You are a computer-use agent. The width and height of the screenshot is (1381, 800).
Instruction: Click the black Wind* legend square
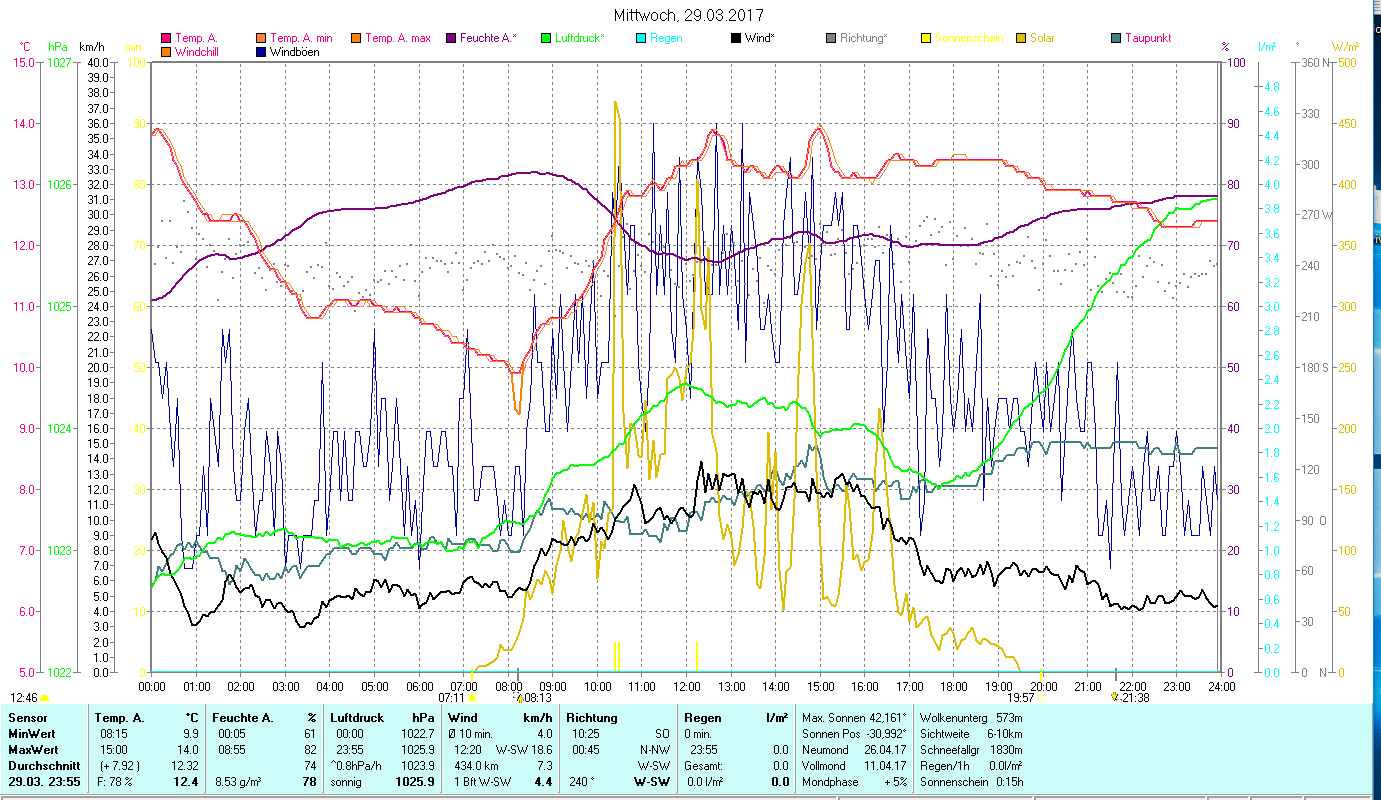click(736, 39)
